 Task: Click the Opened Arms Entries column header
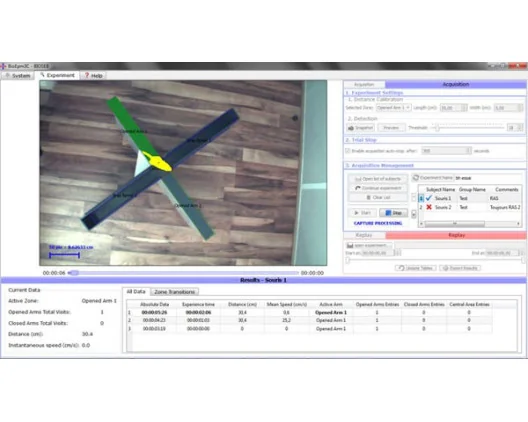pos(377,304)
